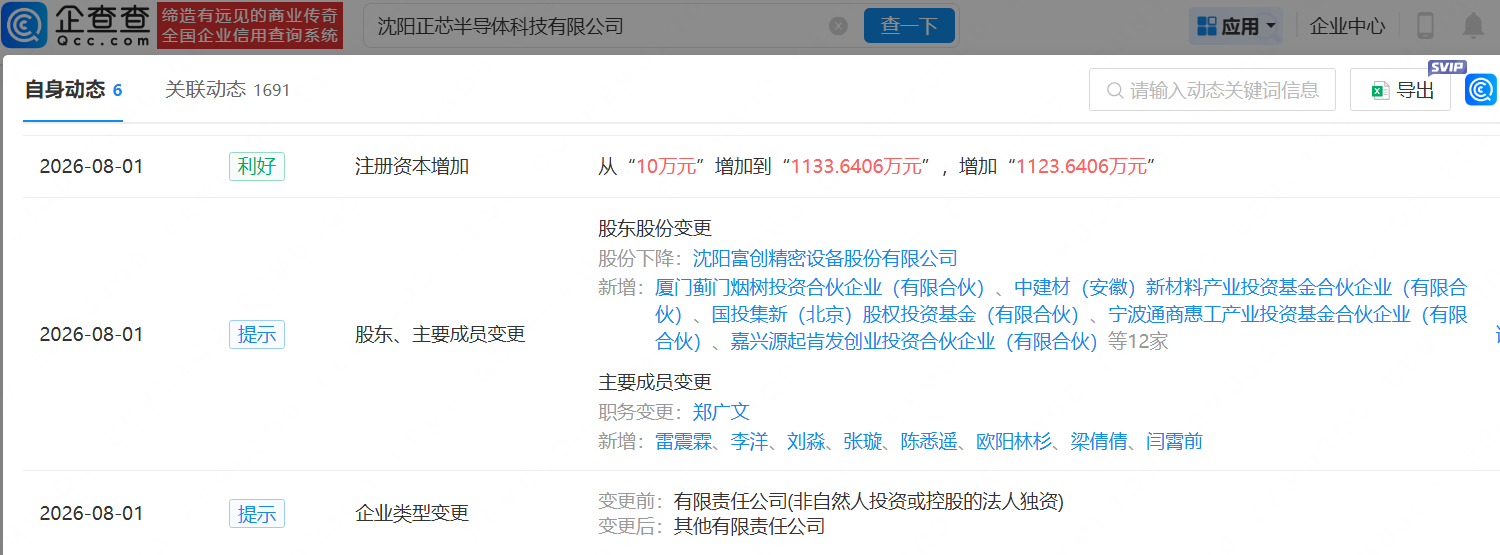Click 股东、主要成员变更 text
The width and height of the screenshot is (1500, 555).
point(440,334)
